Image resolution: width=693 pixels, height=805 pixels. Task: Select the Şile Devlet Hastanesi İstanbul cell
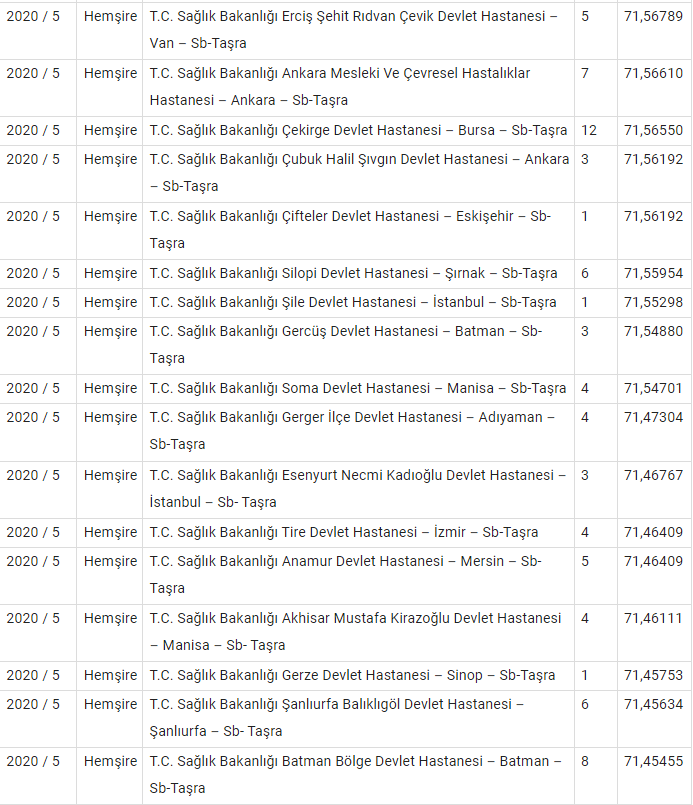pos(358,302)
